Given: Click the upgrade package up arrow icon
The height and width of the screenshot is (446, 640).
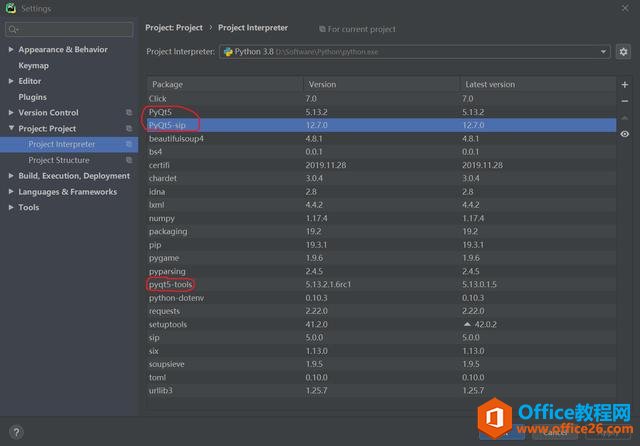Looking at the screenshot, I should pos(624,118).
